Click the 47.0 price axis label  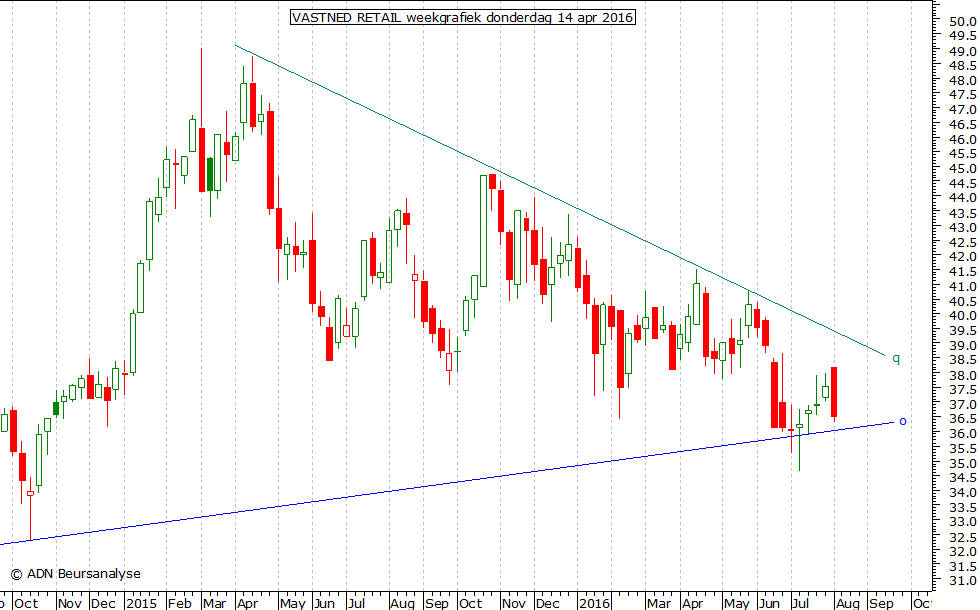click(963, 110)
